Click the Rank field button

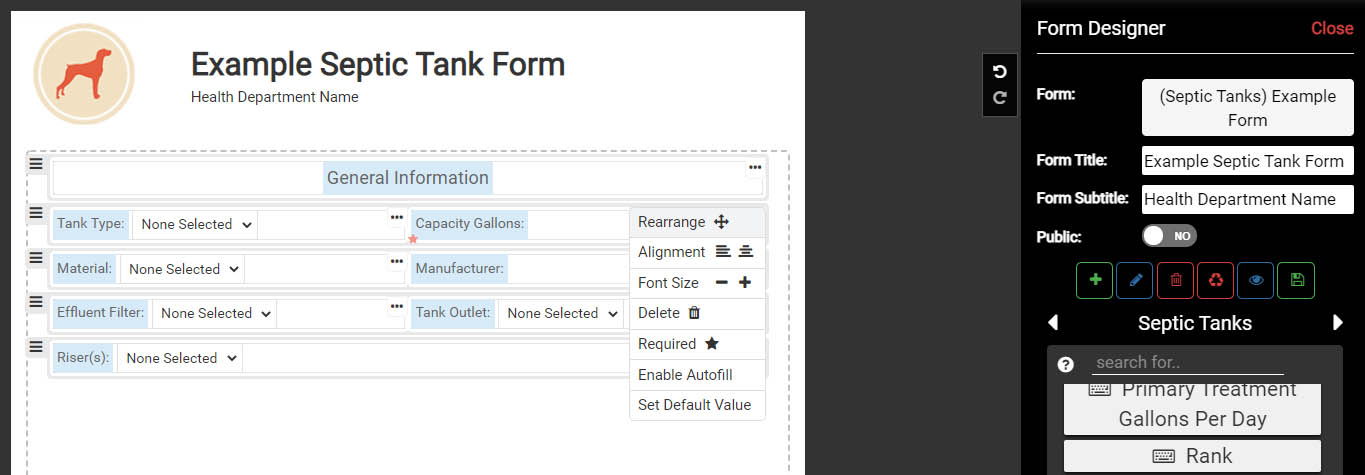pyautogui.click(x=1192, y=456)
